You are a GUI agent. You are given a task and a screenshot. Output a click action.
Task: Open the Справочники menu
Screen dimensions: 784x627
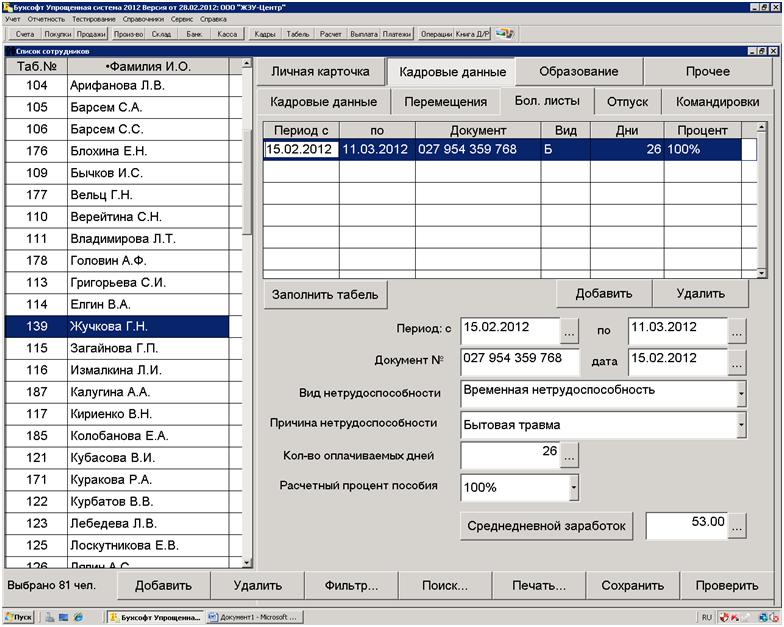click(x=144, y=19)
